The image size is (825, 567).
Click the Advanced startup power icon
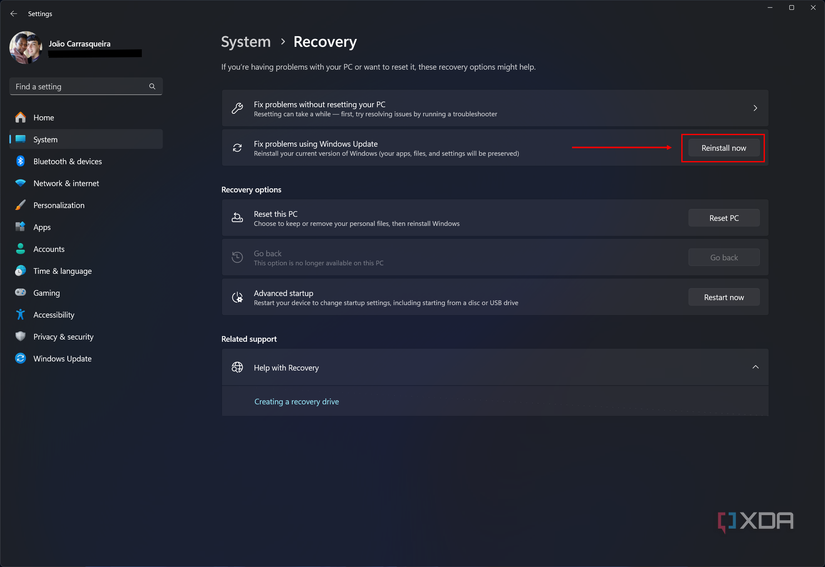click(237, 298)
